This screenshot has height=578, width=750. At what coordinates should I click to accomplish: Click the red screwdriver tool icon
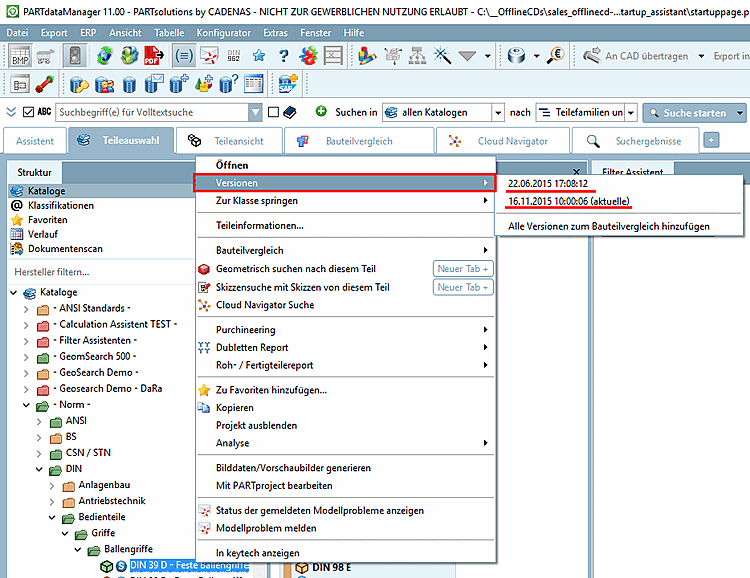click(44, 85)
